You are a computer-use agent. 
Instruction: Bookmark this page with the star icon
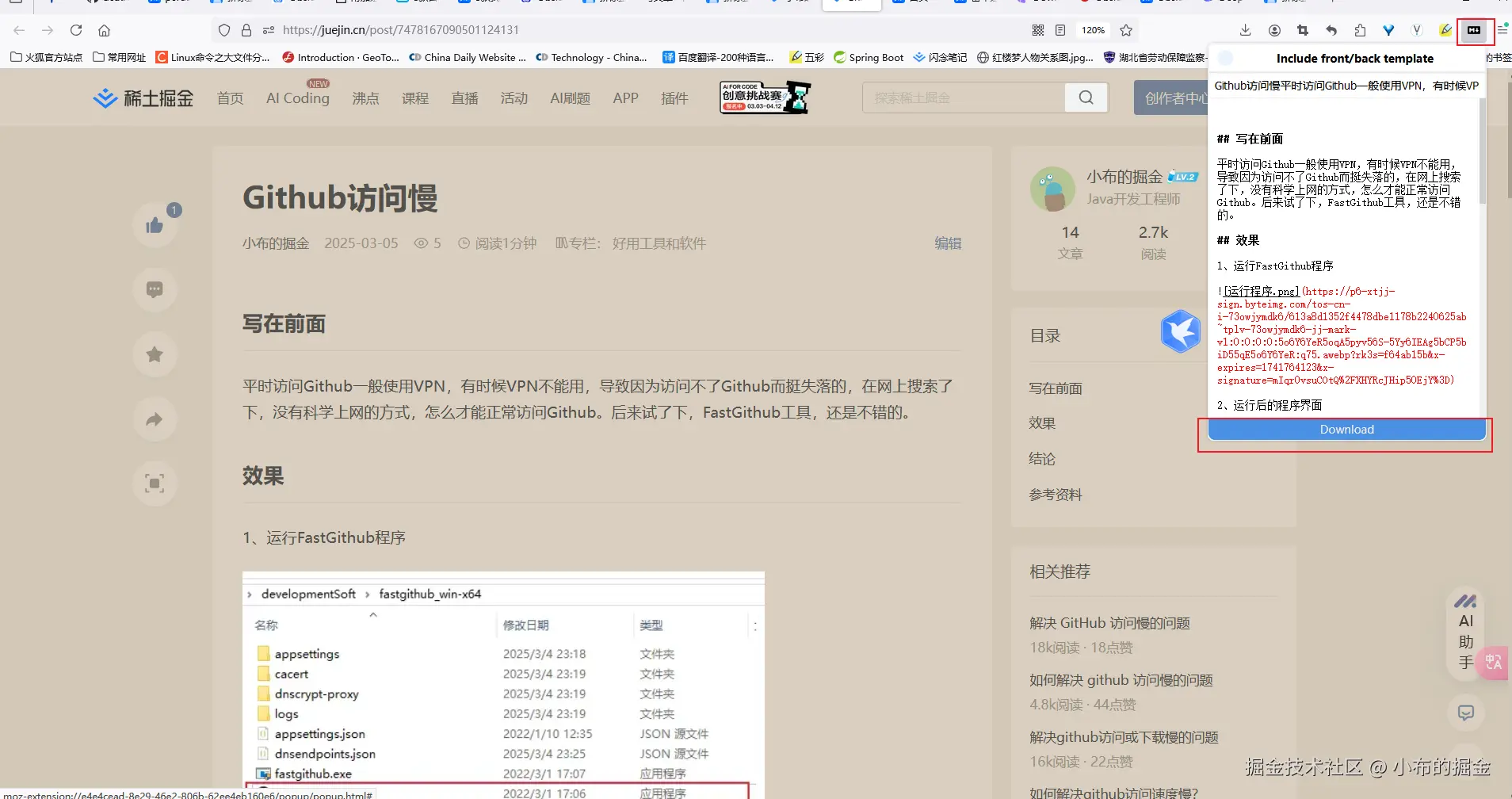click(x=1124, y=30)
